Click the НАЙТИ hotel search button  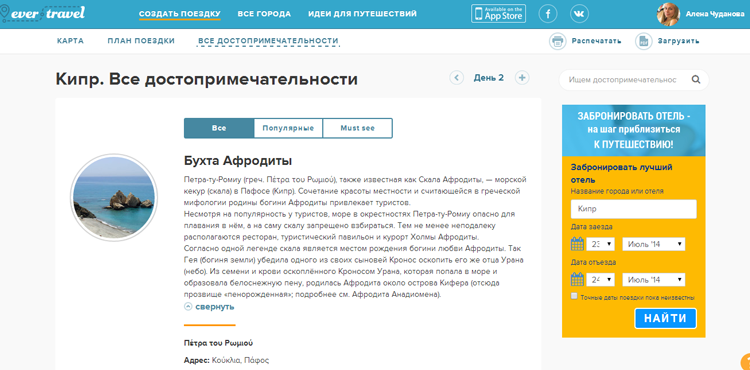click(665, 318)
